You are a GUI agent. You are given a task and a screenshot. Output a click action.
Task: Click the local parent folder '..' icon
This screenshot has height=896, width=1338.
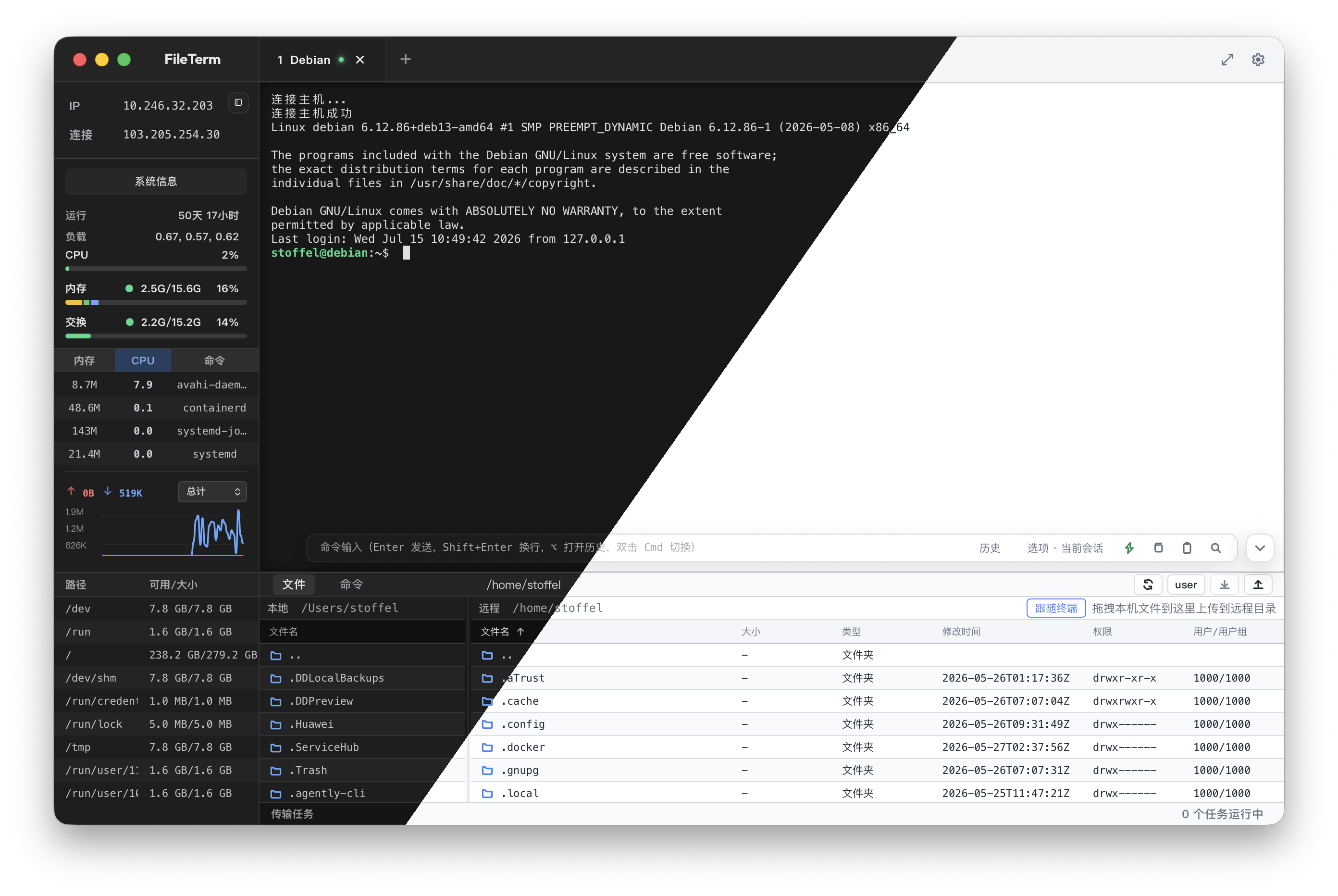276,656
